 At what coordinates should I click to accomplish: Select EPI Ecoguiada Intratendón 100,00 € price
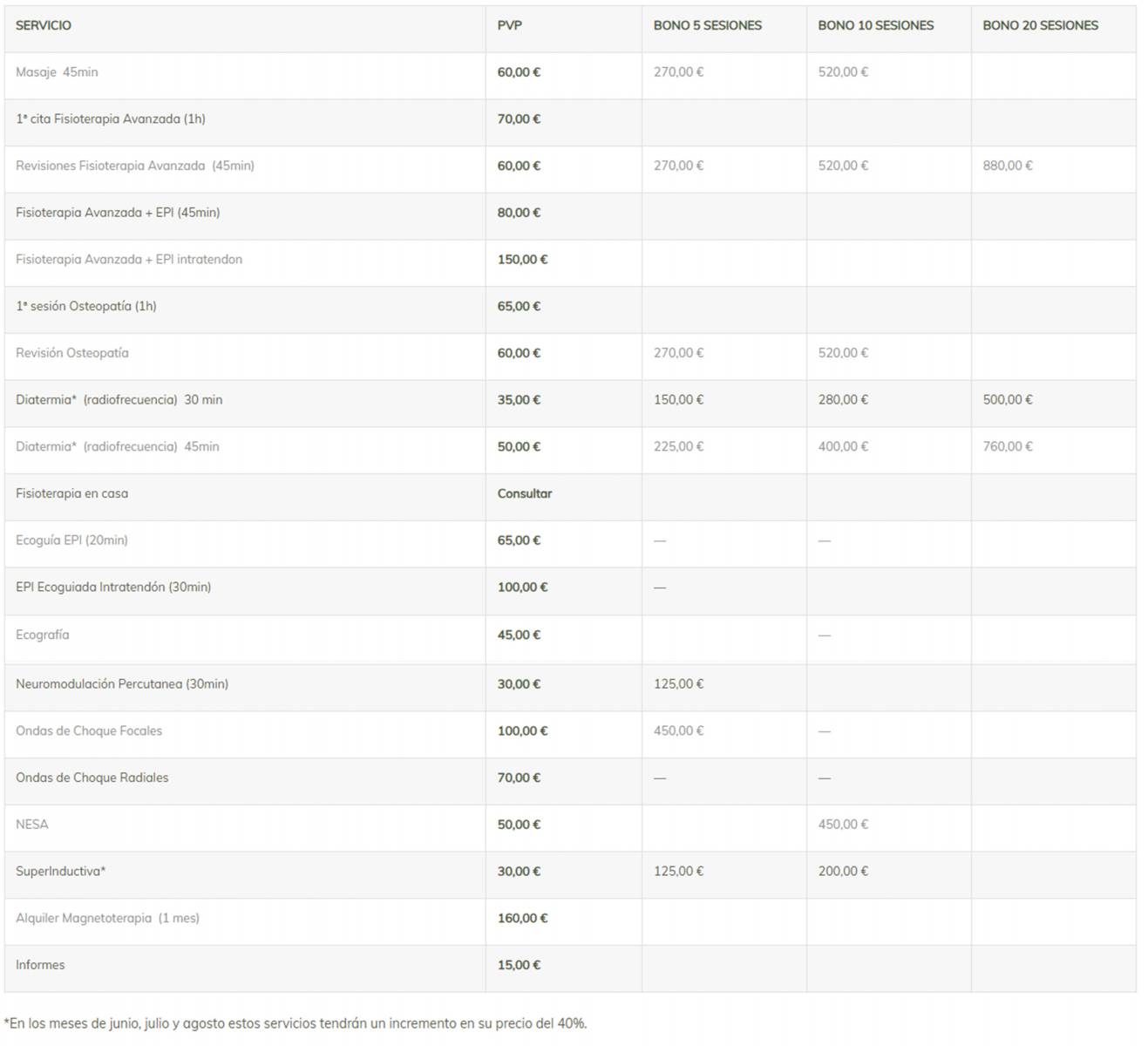coord(523,587)
